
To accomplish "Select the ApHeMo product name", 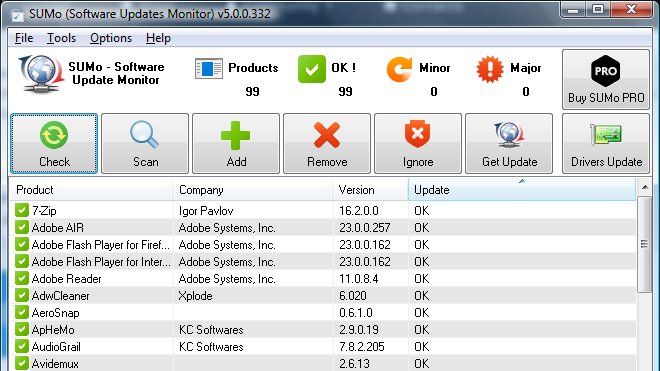I will pyautogui.click(x=53, y=330).
